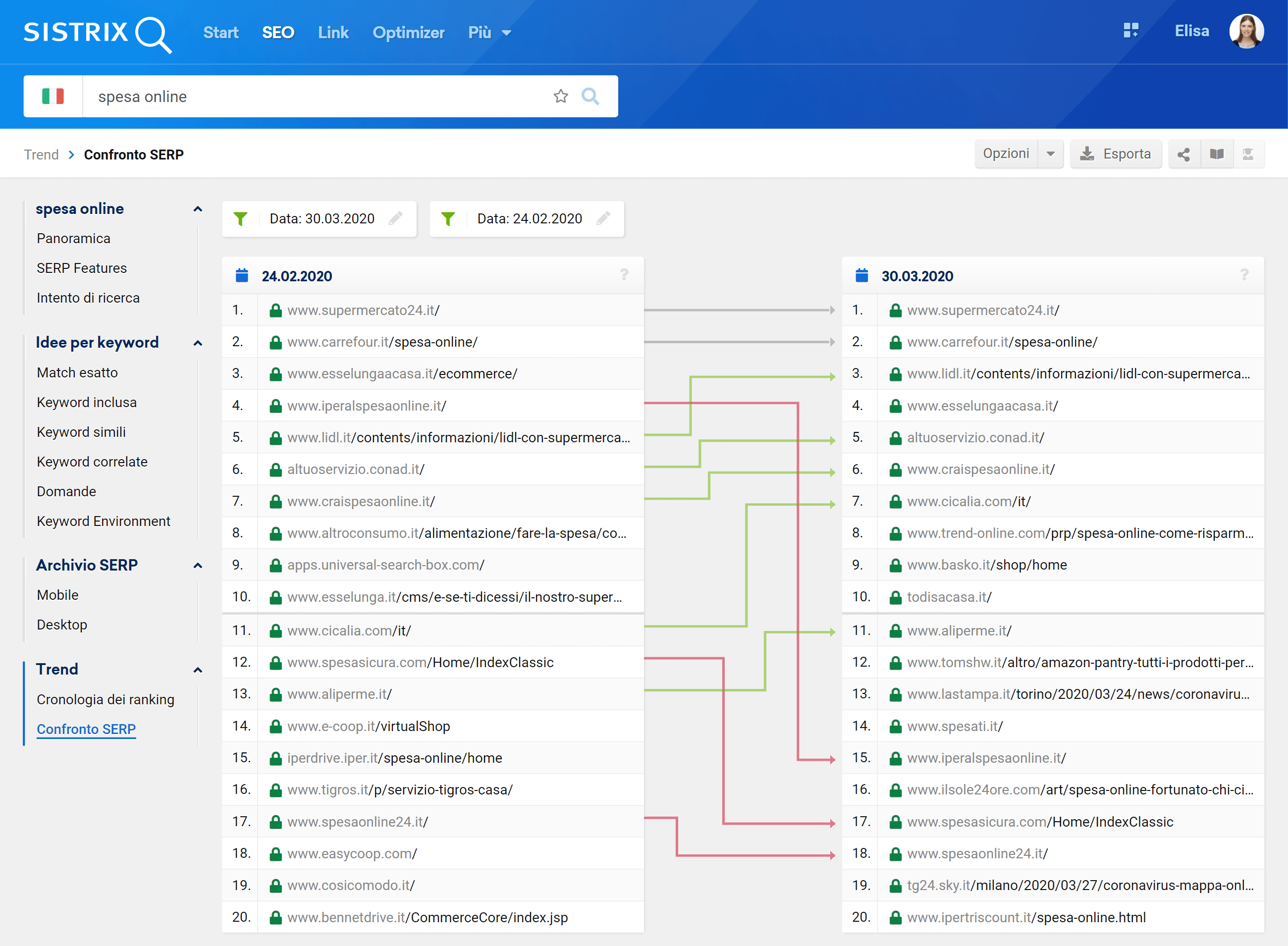Image resolution: width=1288 pixels, height=946 pixels.
Task: Click the green filter funnel for Data: 30.03.2020
Action: pos(241,219)
